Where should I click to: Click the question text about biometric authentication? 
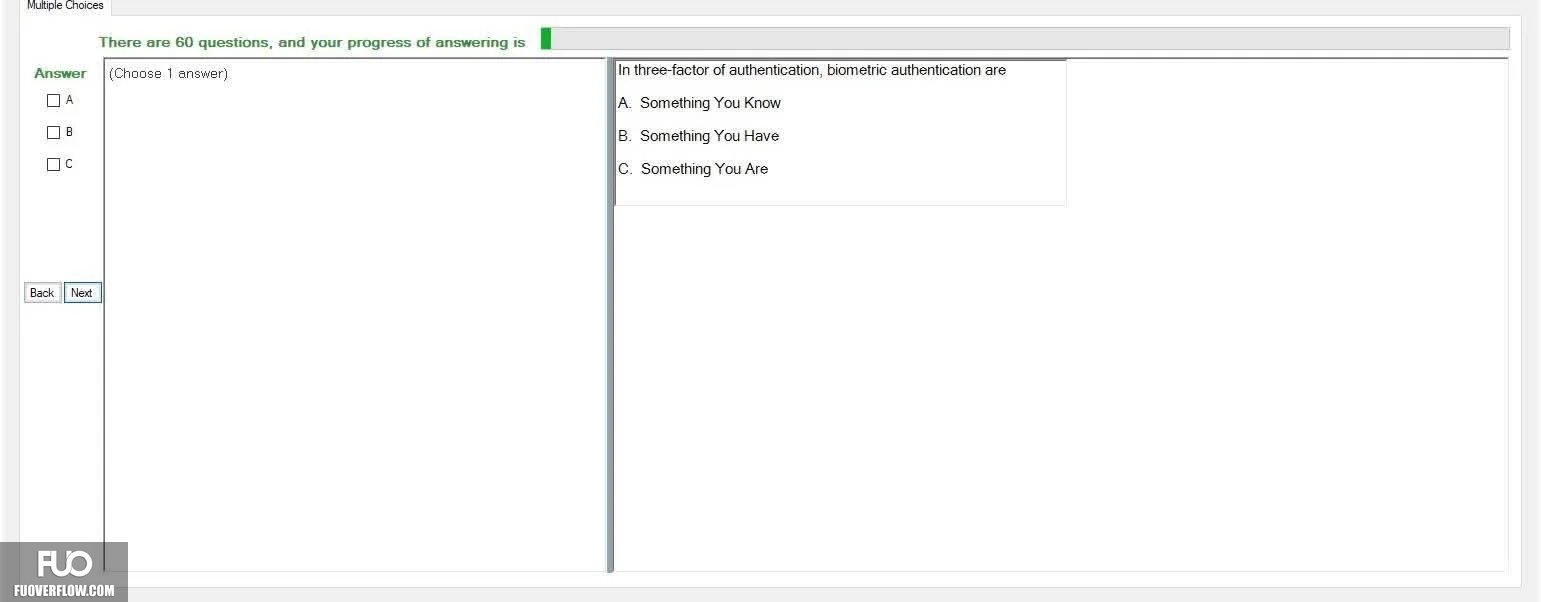(811, 70)
